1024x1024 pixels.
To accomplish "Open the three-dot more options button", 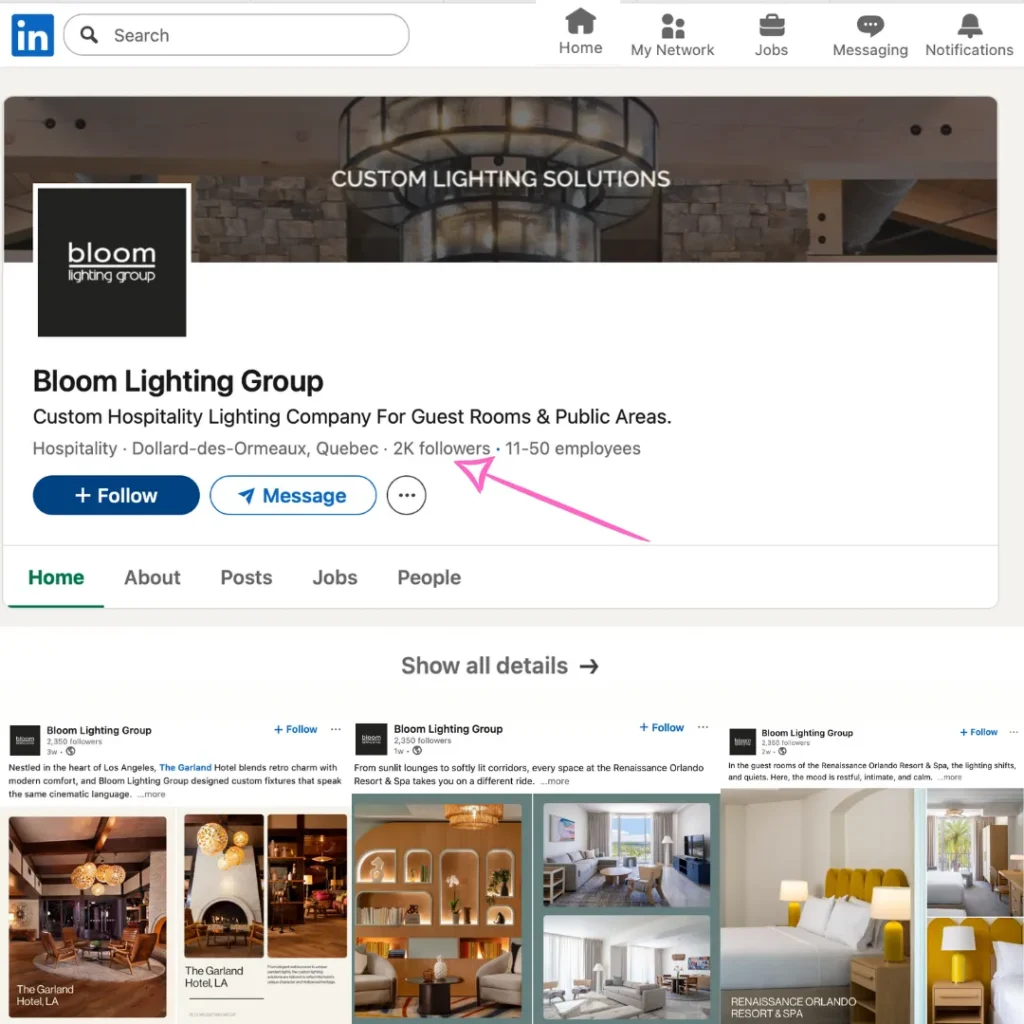I will [406, 496].
